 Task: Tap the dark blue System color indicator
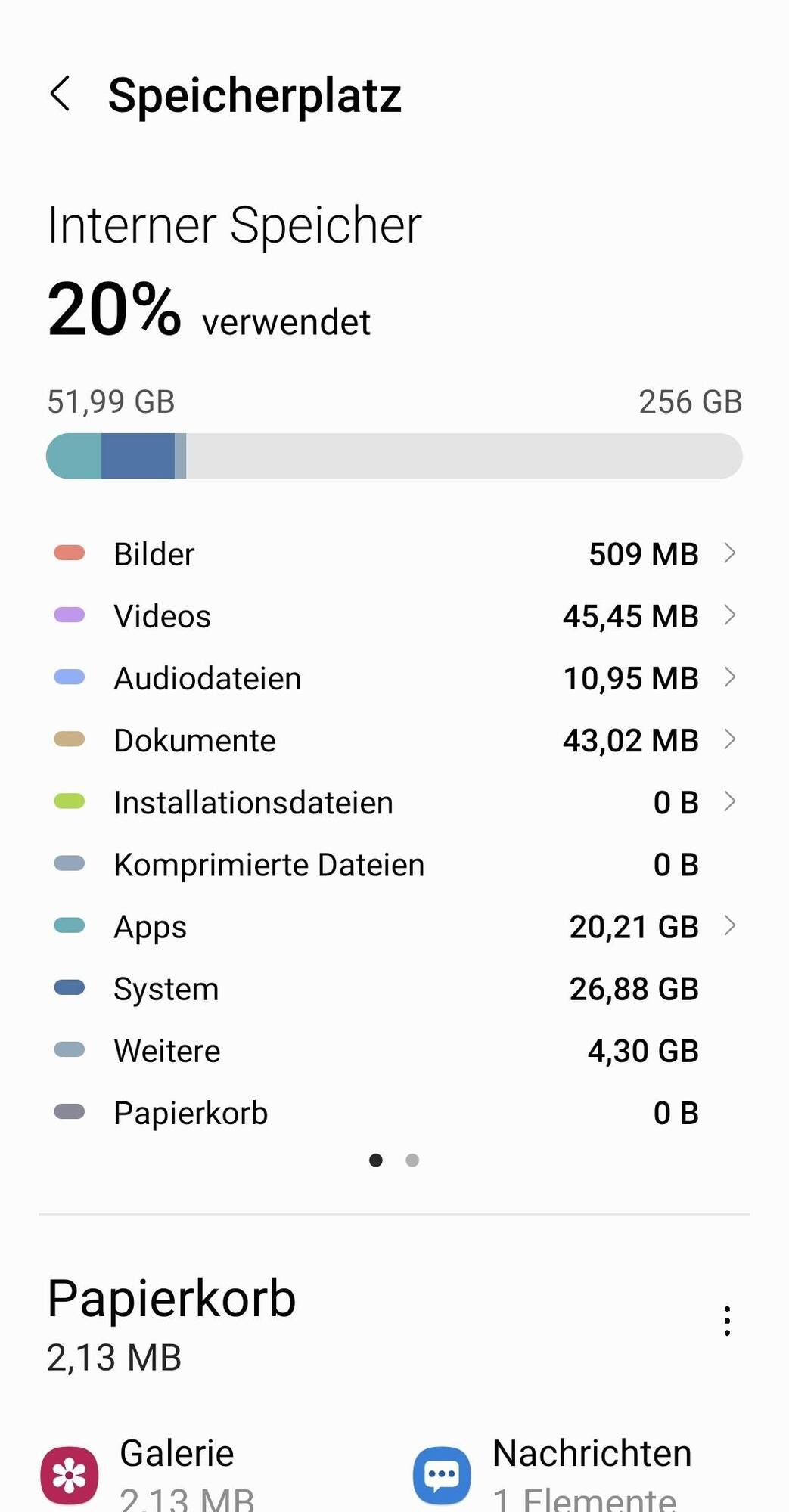tap(70, 987)
